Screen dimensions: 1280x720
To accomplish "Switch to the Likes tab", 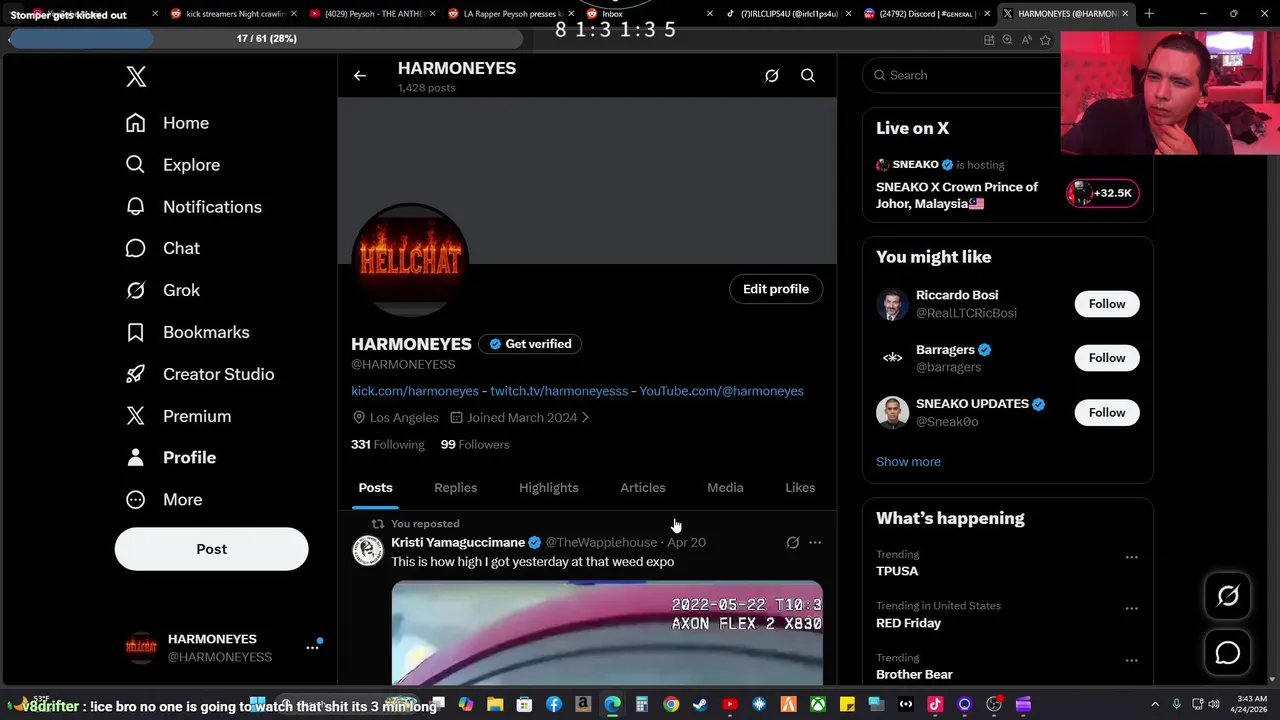I will [800, 488].
